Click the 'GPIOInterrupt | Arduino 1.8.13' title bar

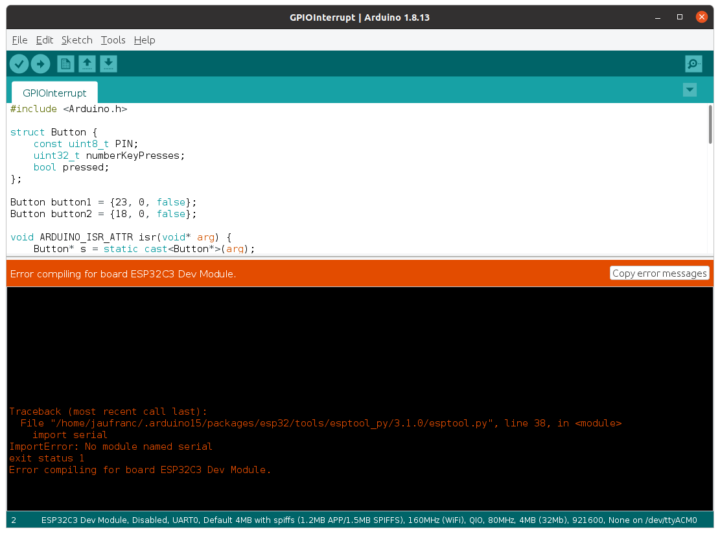click(360, 17)
